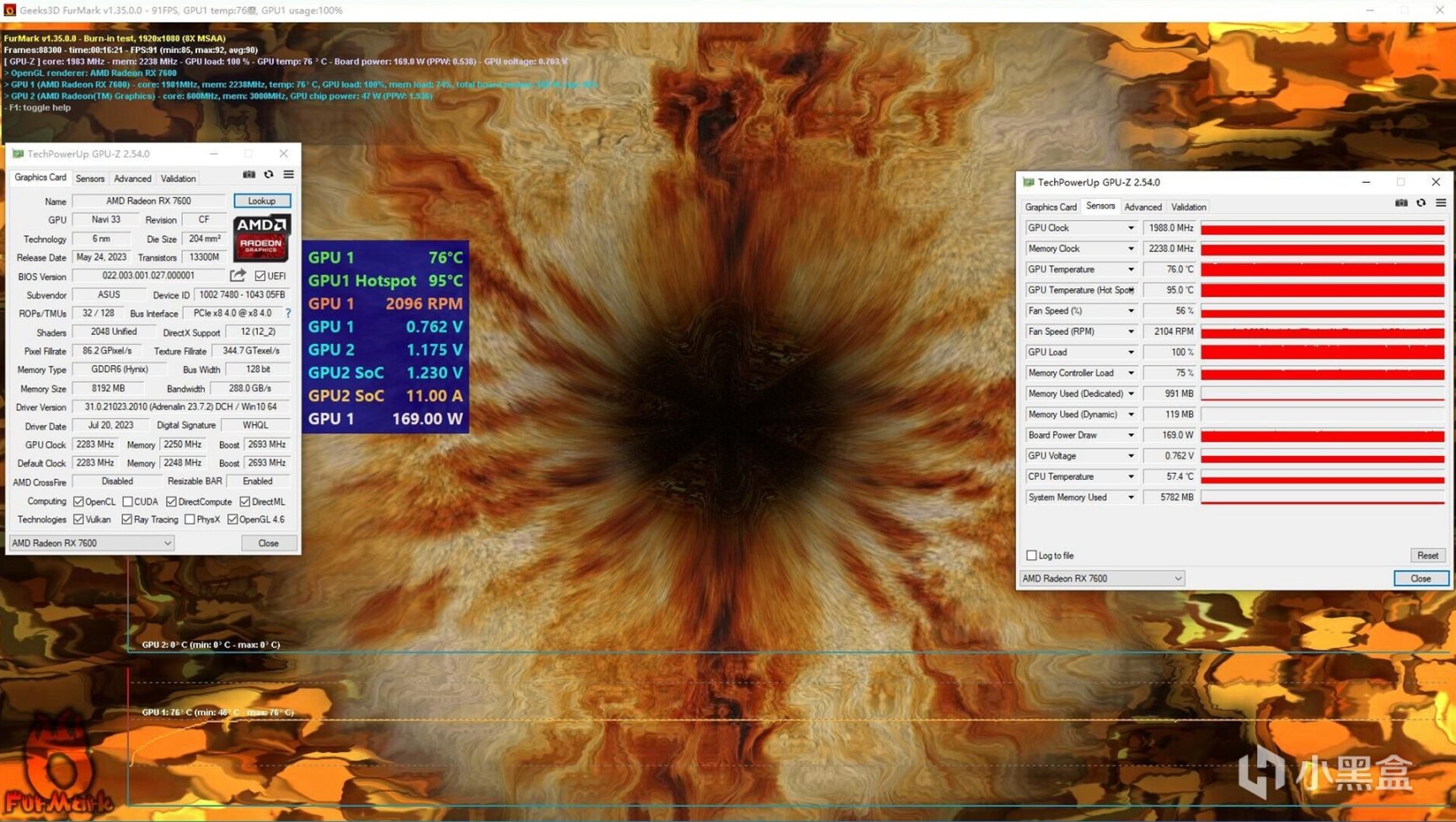Click the GPU value Navi 33
The width and height of the screenshot is (1456, 822).
[x=106, y=219]
